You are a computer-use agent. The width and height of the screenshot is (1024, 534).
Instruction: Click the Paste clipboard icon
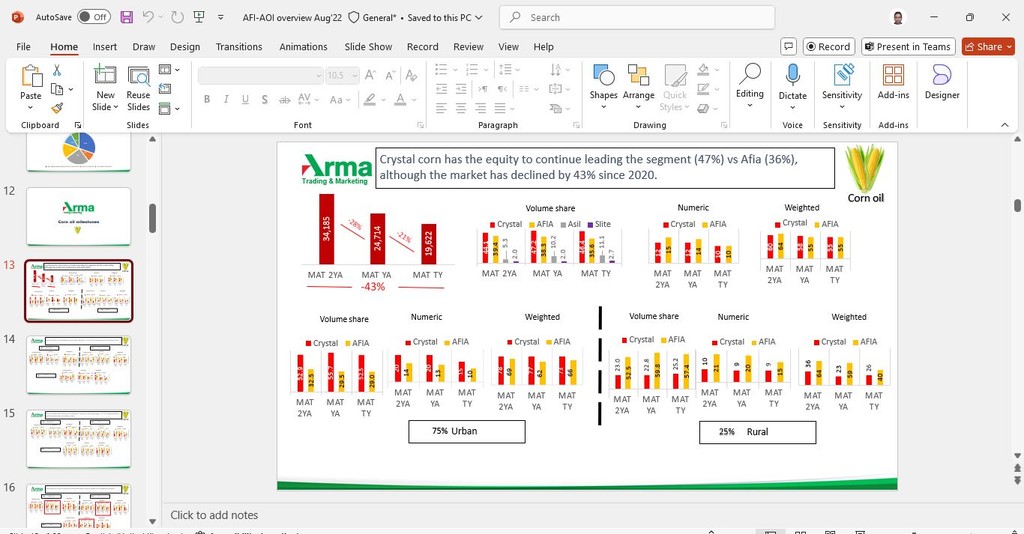pos(31,77)
